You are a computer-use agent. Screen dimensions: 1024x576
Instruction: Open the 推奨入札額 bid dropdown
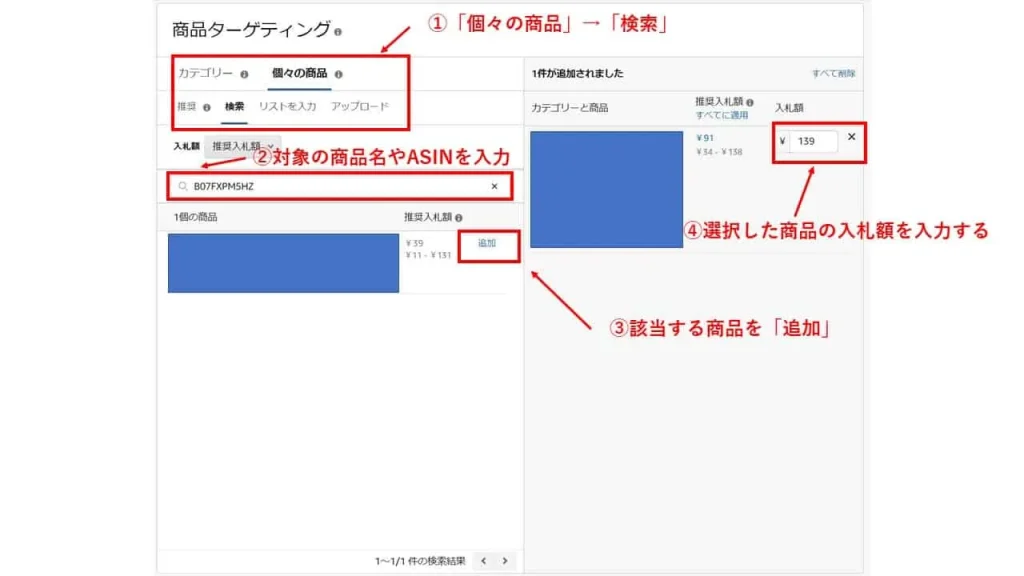pos(242,146)
